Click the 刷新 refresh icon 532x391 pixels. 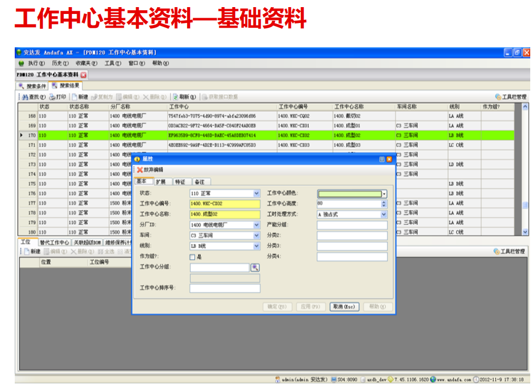coord(176,97)
